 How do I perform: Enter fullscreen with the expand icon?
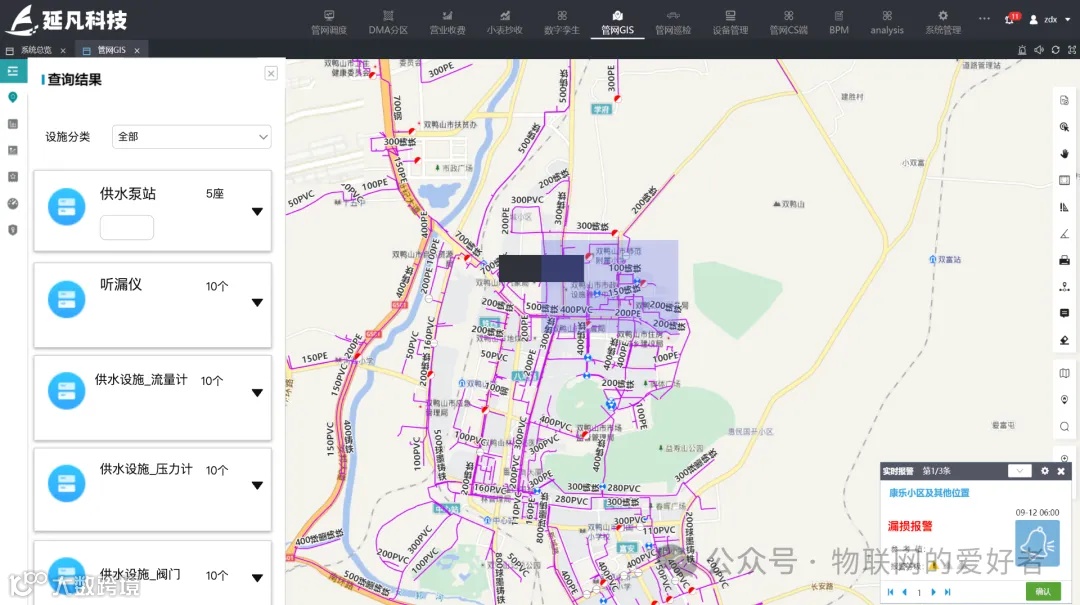coord(1072,50)
